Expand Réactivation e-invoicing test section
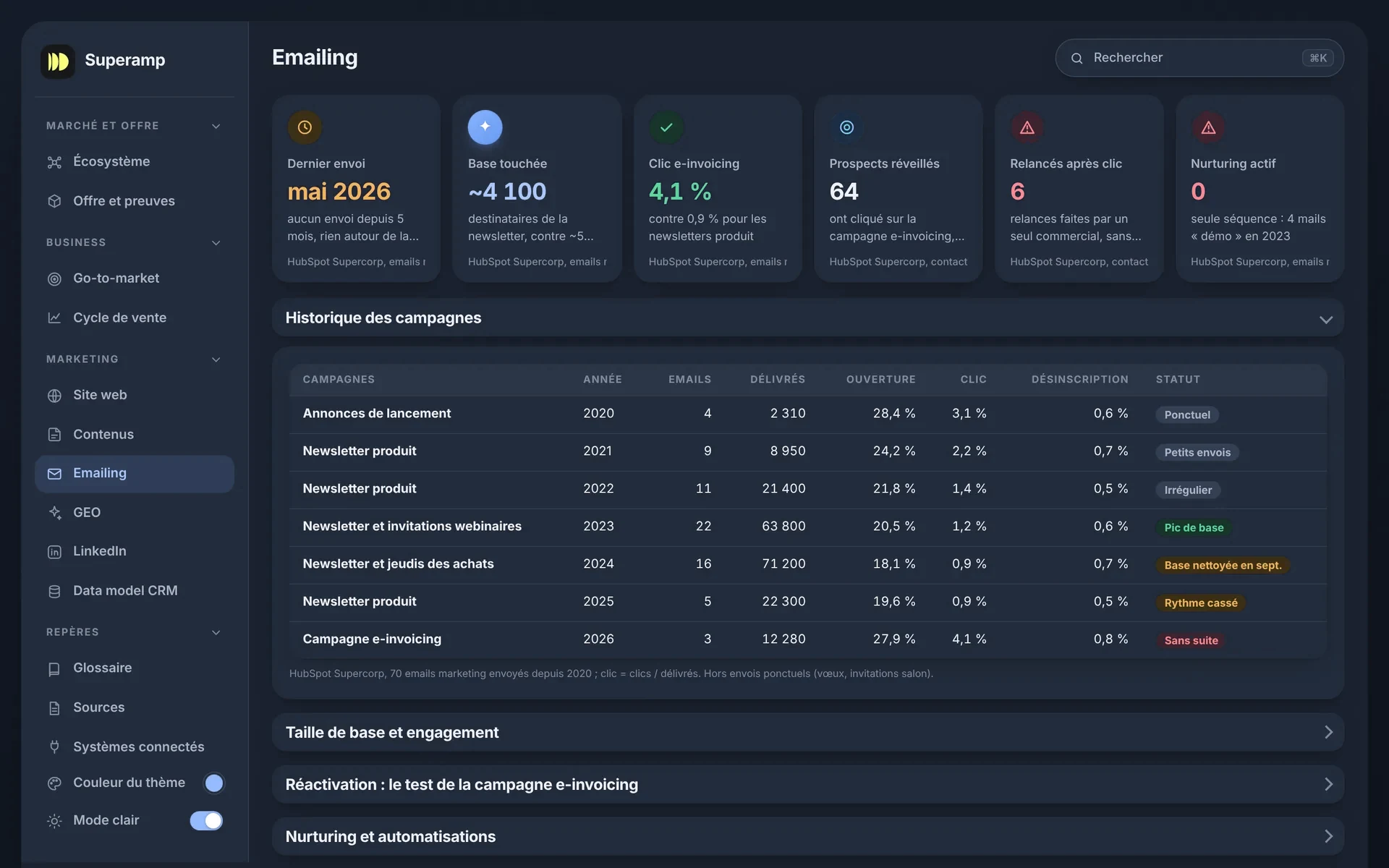 click(x=807, y=784)
